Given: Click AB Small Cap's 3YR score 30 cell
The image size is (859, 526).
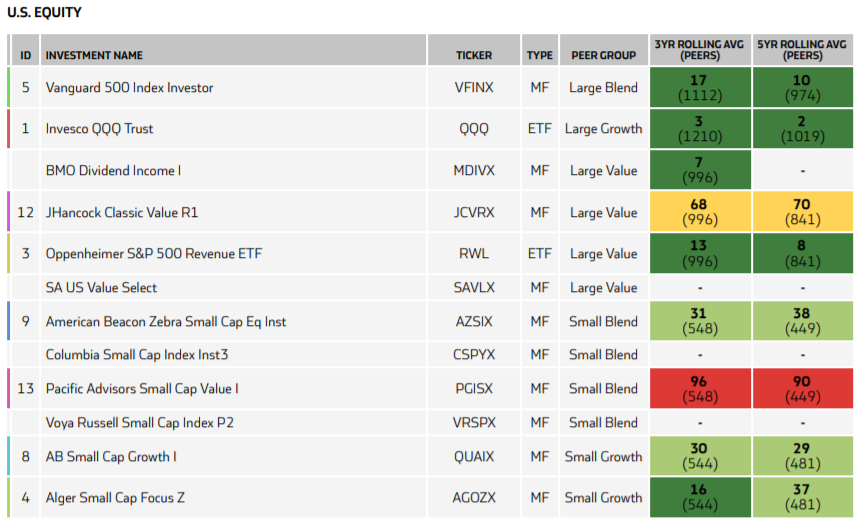Looking at the screenshot, I should point(700,456).
